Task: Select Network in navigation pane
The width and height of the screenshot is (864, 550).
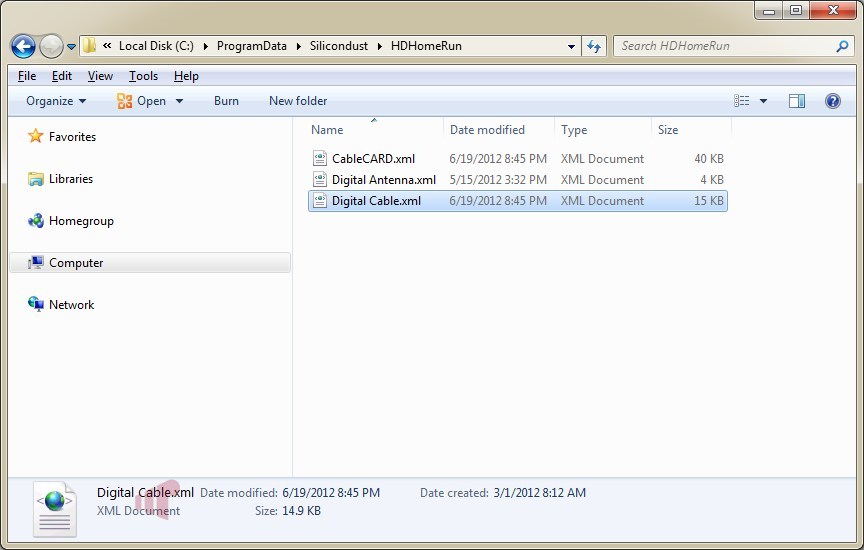Action: click(72, 305)
